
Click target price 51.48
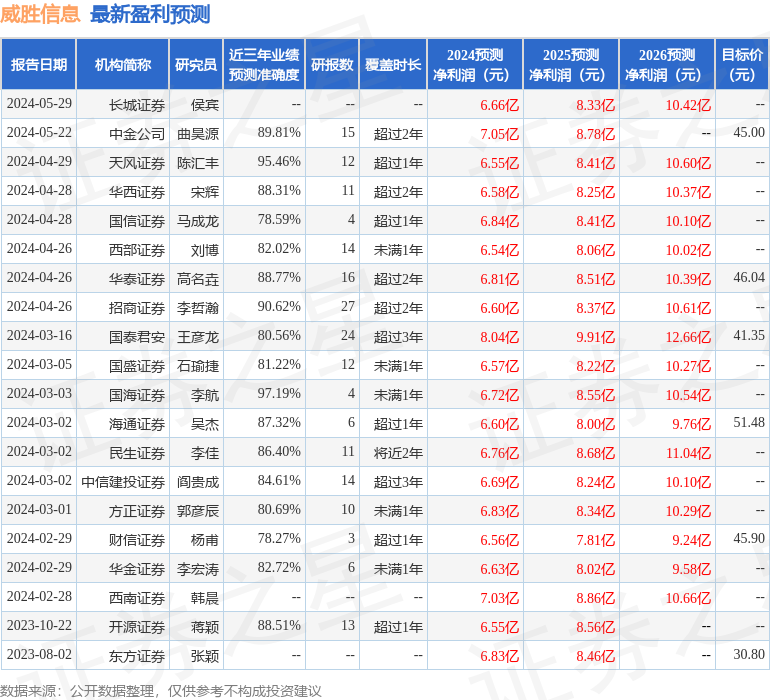(x=749, y=422)
